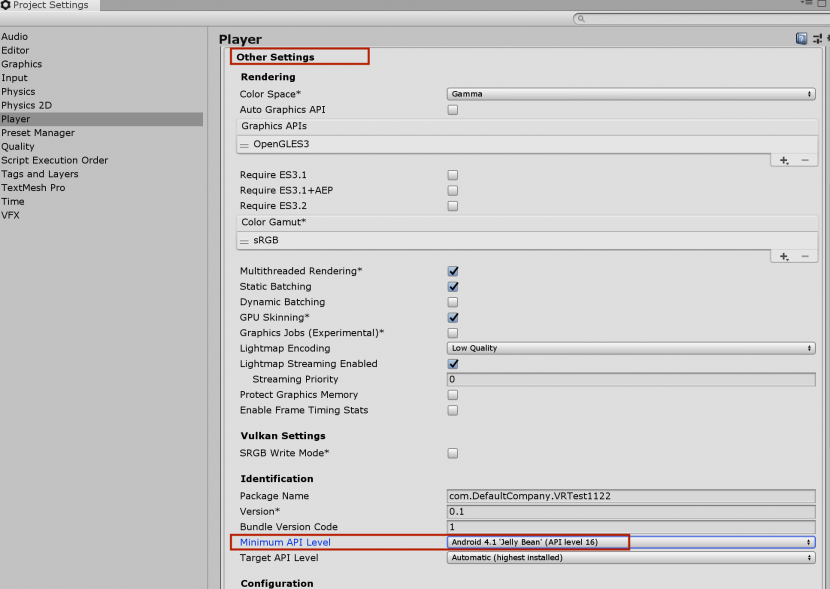Image resolution: width=830 pixels, height=589 pixels.
Task: Disable Multithreaded Rendering checkbox
Action: 453,271
